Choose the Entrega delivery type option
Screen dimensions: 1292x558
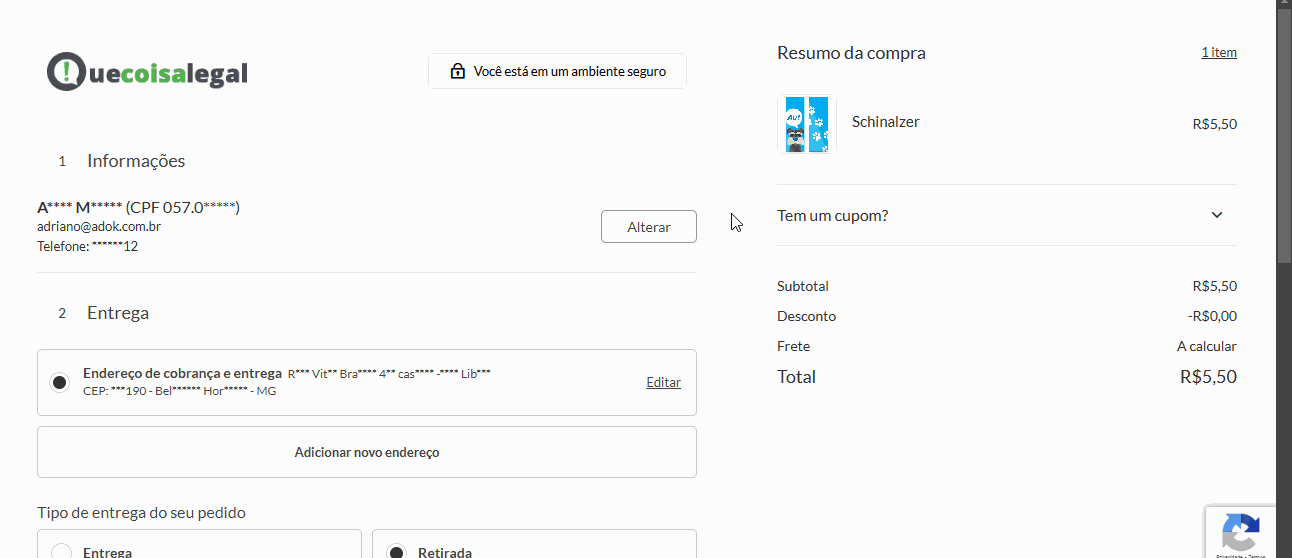(62, 552)
